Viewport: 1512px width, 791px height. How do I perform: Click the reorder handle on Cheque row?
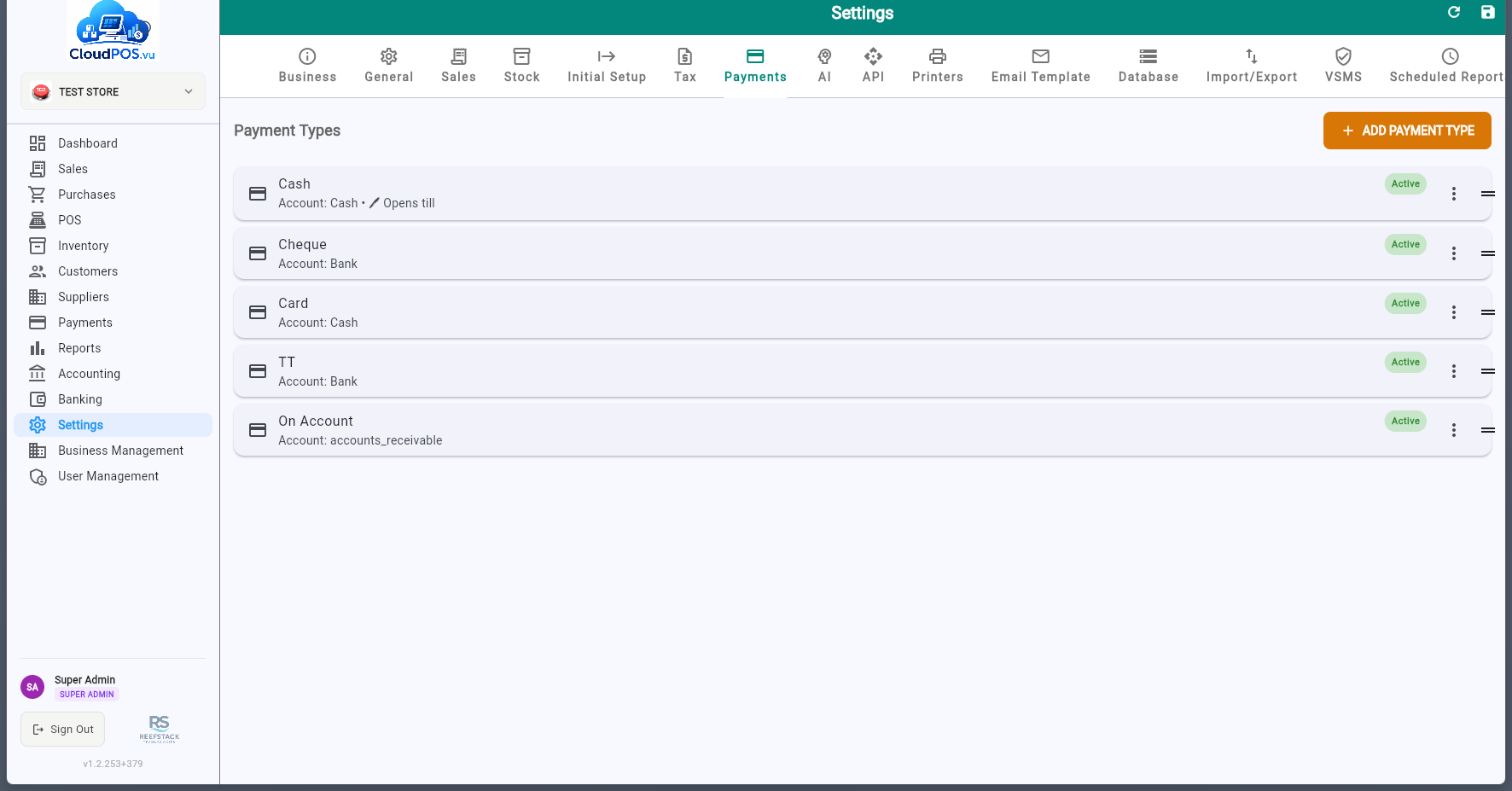1488,253
